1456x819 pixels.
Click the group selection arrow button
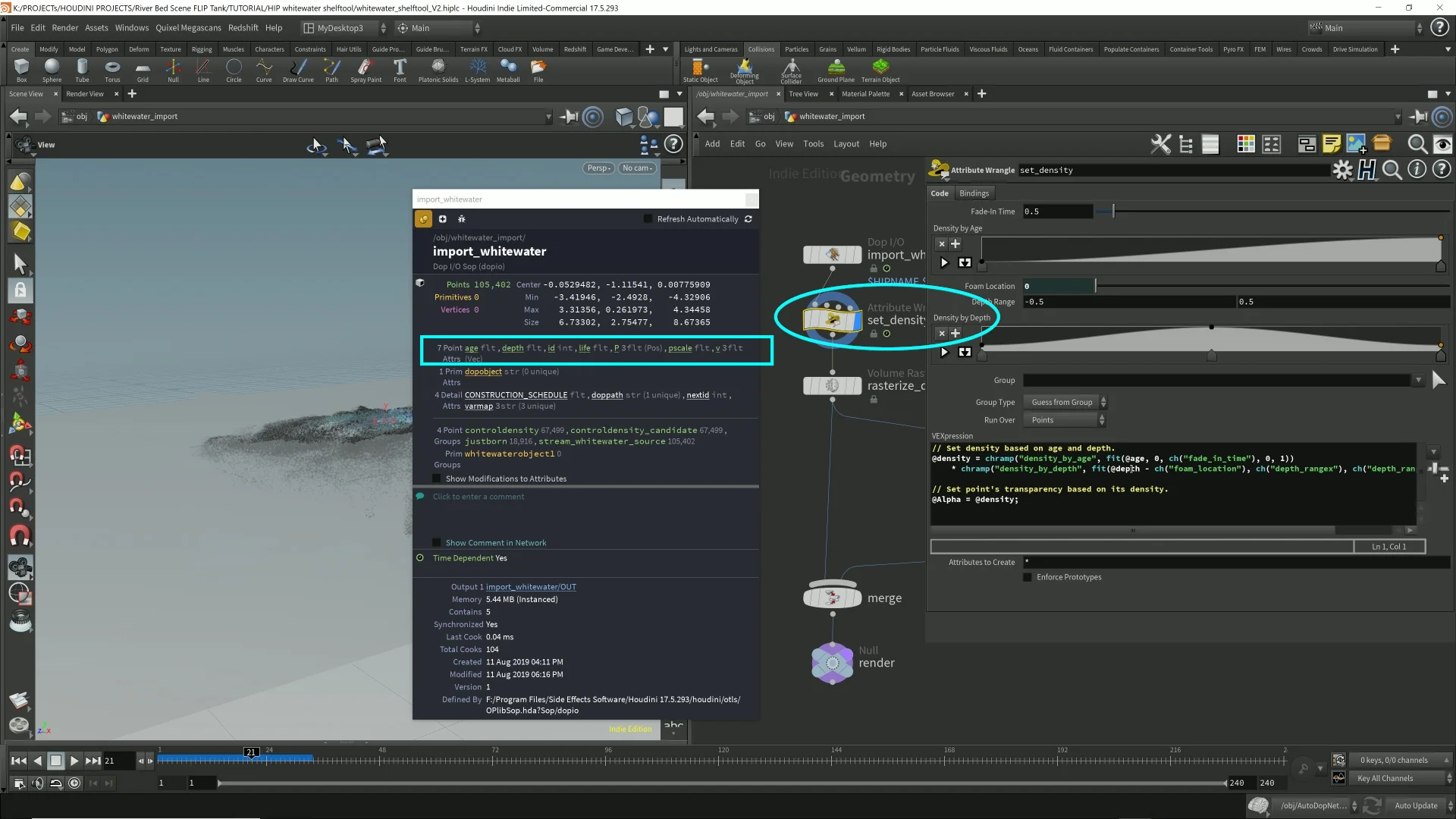coord(1438,381)
